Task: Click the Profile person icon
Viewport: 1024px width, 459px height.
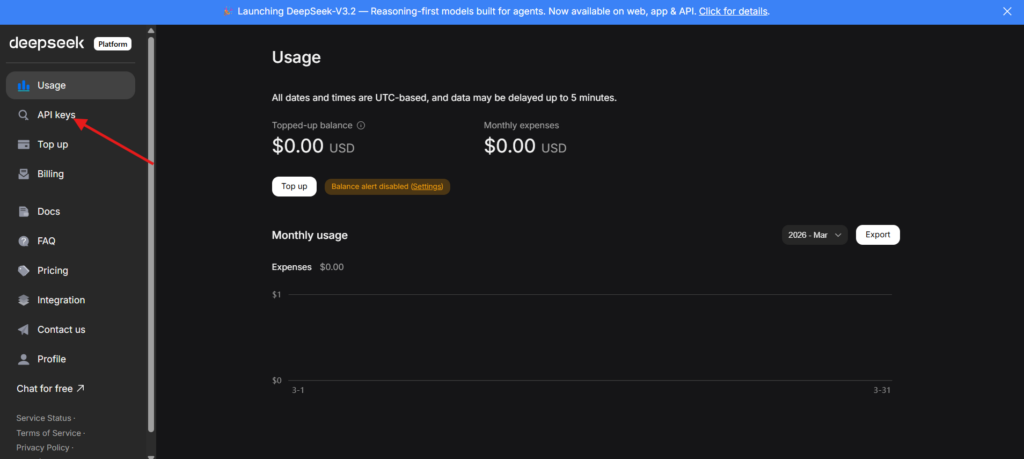Action: [23, 359]
